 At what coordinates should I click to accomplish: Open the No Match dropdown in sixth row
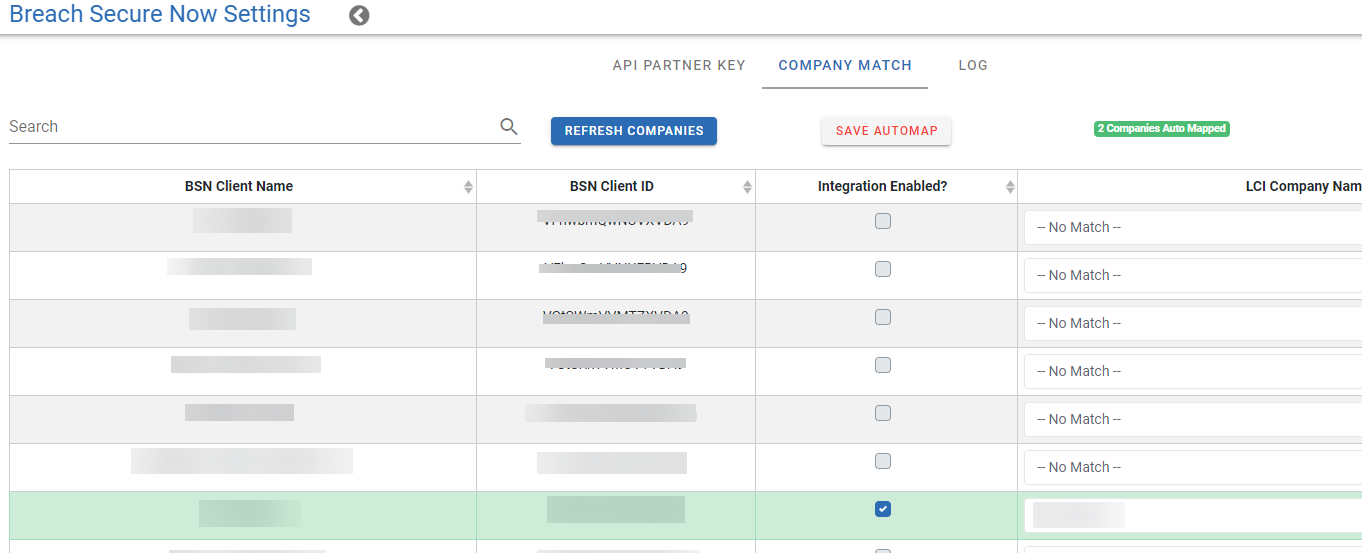[1193, 467]
